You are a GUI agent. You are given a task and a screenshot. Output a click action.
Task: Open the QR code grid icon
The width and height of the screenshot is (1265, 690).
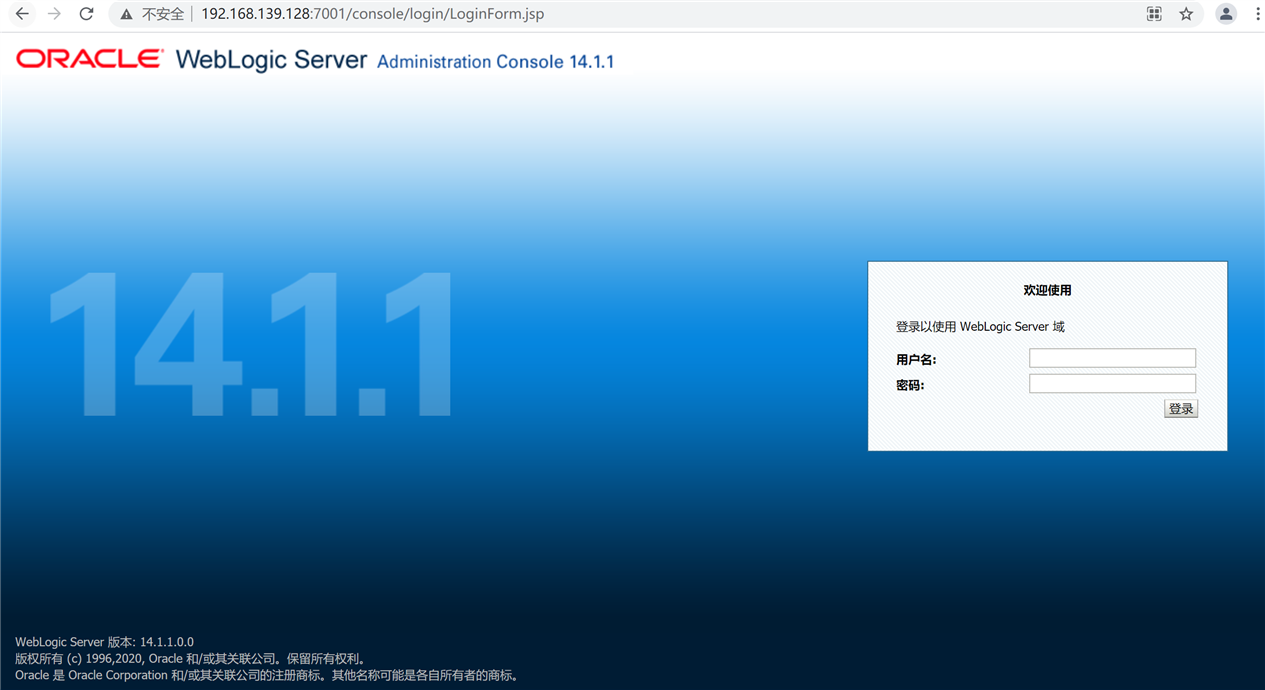coord(1154,14)
